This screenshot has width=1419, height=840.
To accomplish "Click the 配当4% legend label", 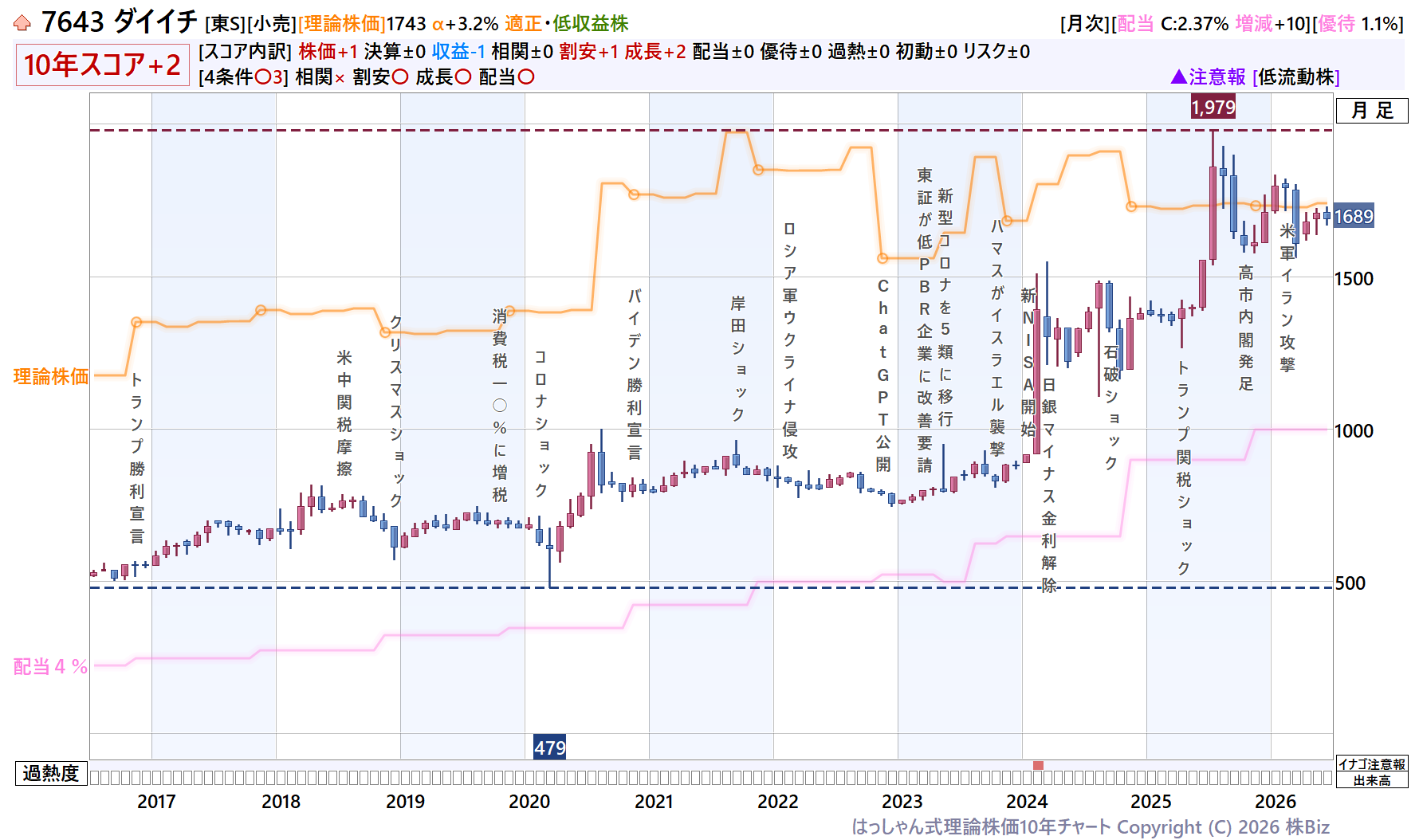I will (x=51, y=666).
